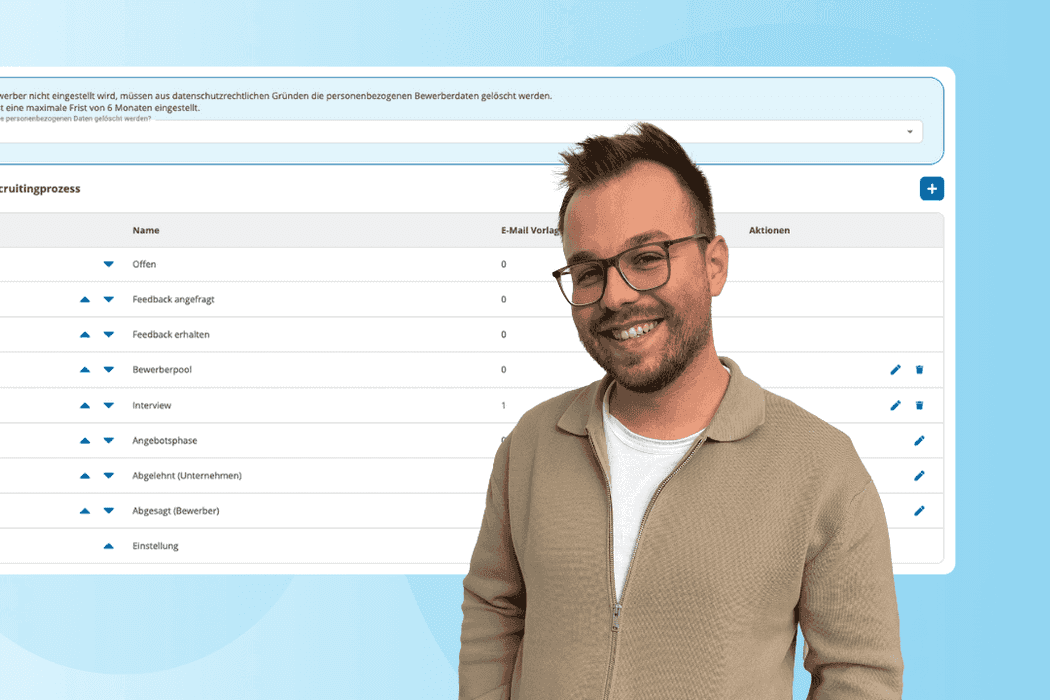This screenshot has height=700, width=1050.
Task: Delete the Interview stage using the trash icon
Action: (x=920, y=405)
